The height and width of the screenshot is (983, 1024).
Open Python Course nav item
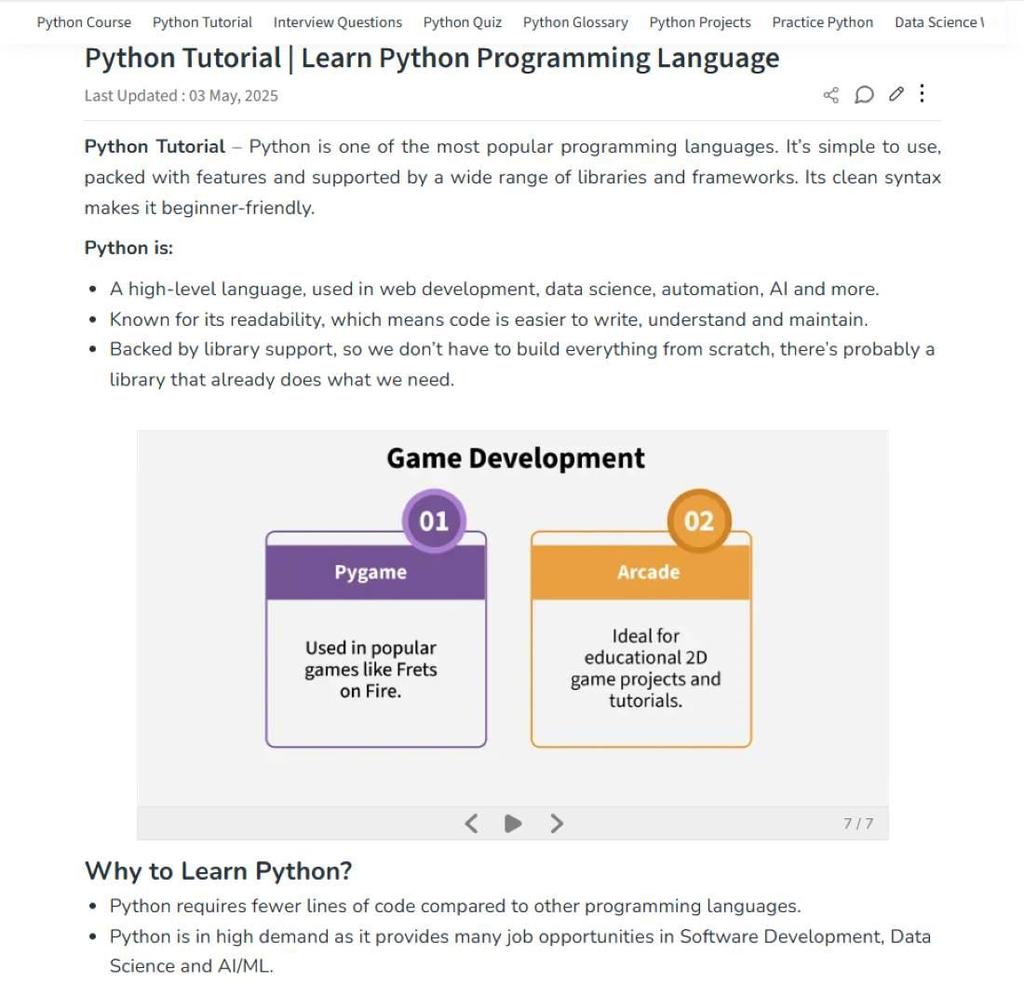pos(84,22)
